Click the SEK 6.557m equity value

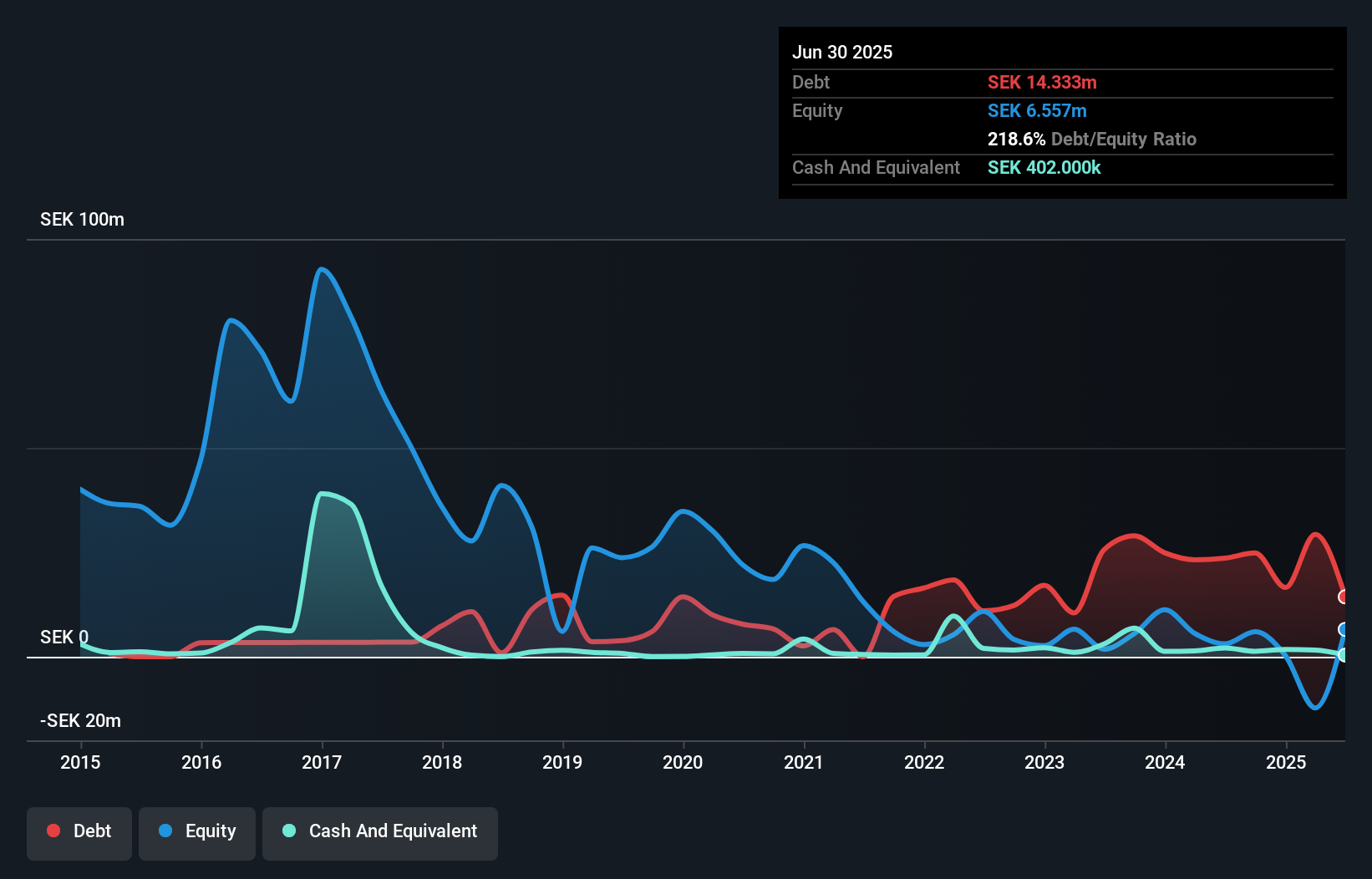(x=1038, y=109)
